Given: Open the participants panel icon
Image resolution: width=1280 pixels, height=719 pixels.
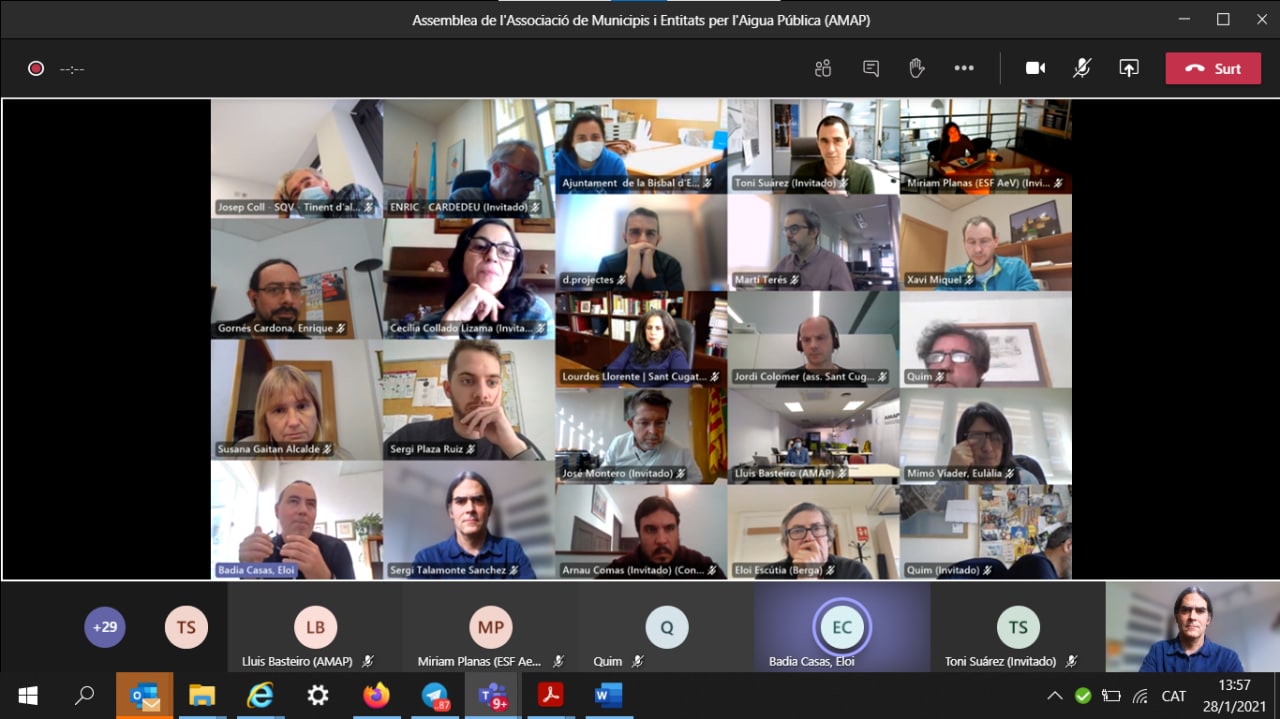Looking at the screenshot, I should 823,68.
